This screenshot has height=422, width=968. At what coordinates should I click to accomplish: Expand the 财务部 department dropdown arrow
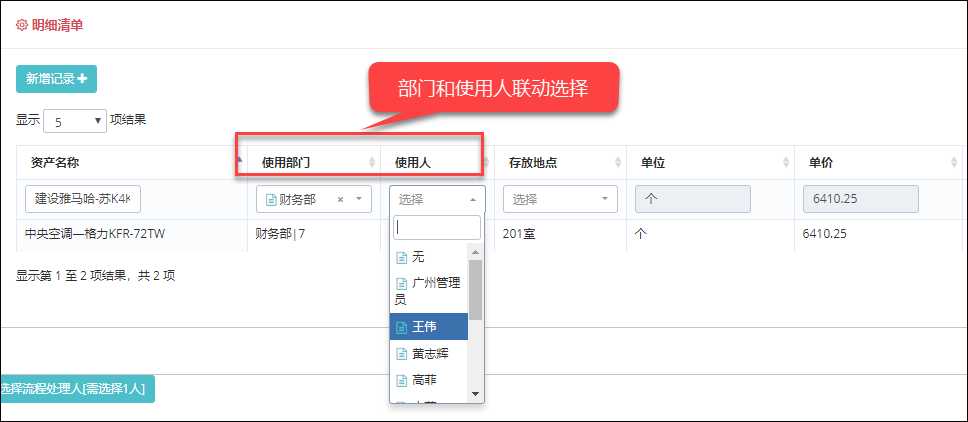point(359,199)
